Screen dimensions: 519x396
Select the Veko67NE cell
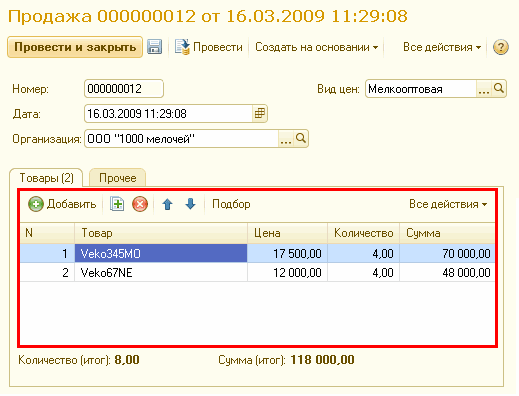[x=161, y=273]
